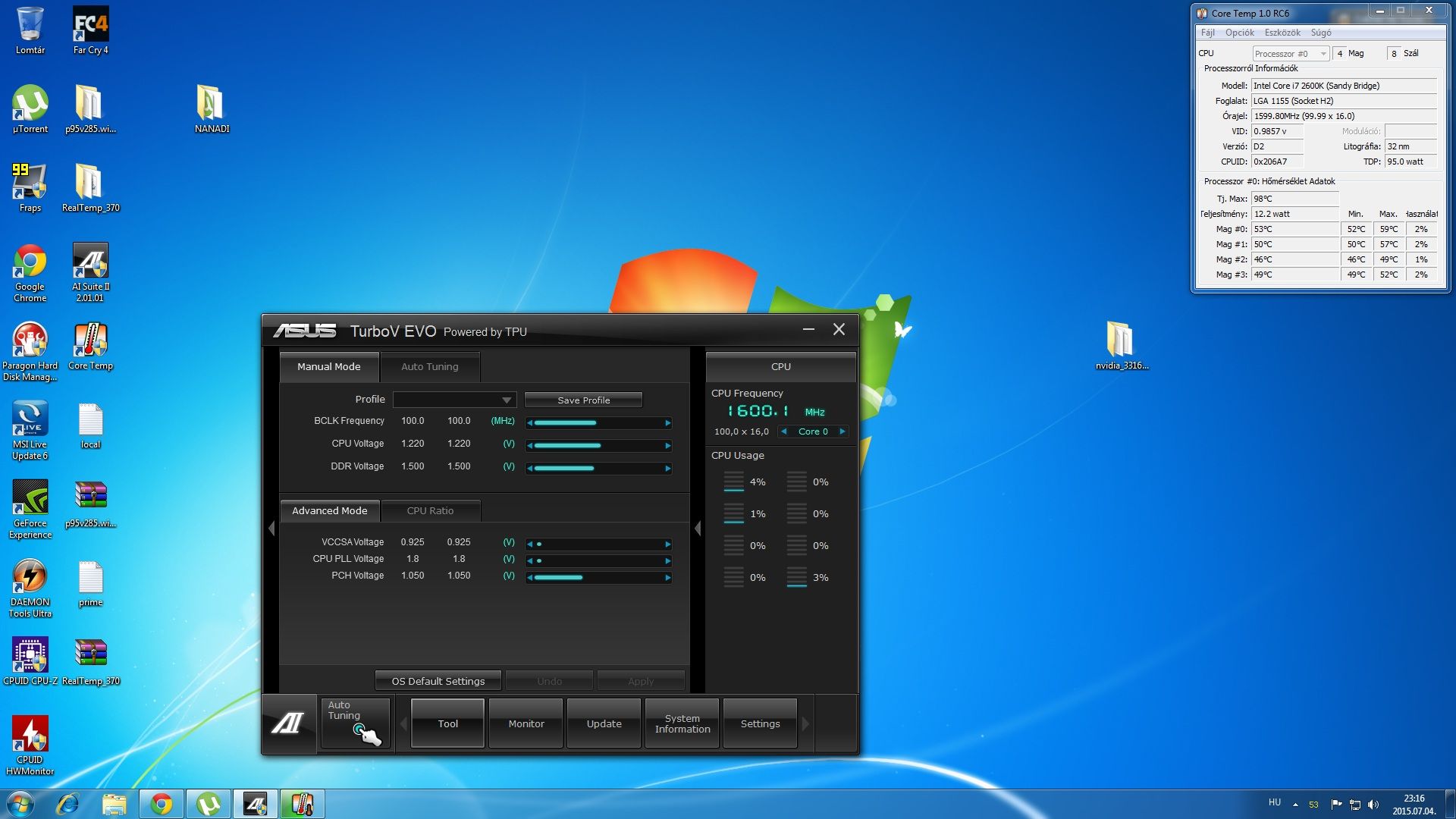Adjust the VCCSA Voltage slider

click(x=599, y=544)
